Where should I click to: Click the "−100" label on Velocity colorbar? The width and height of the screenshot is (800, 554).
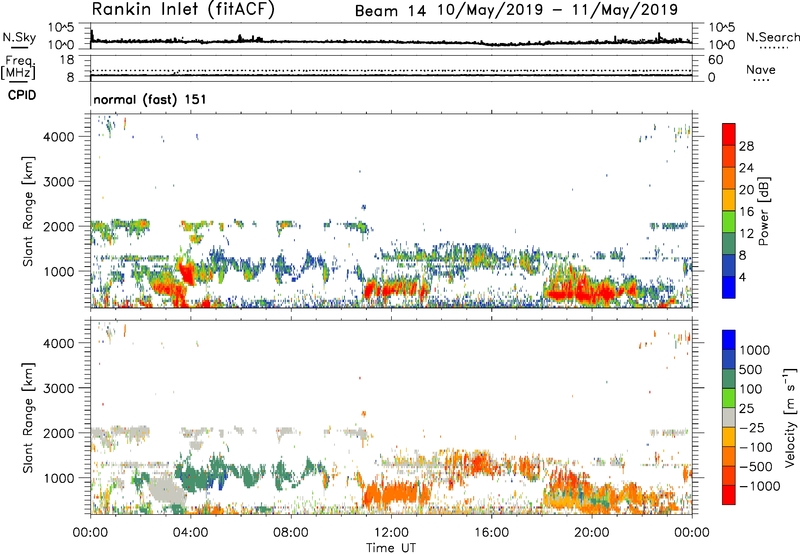tap(755, 447)
